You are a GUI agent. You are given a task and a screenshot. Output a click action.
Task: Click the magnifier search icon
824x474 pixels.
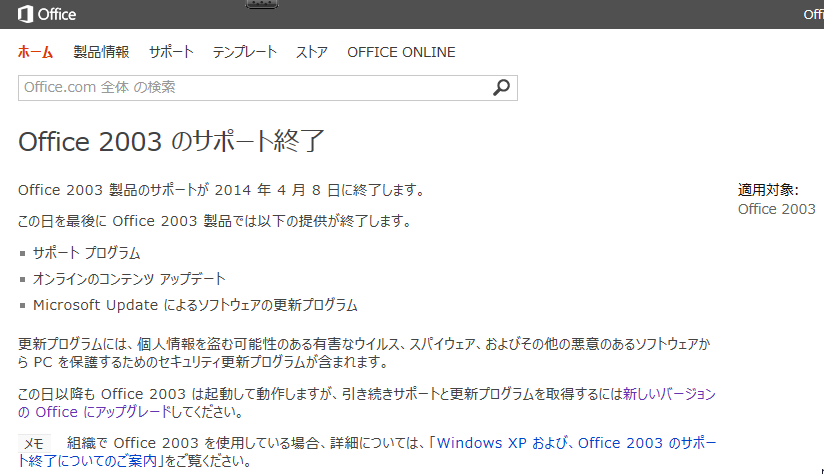[x=501, y=87]
